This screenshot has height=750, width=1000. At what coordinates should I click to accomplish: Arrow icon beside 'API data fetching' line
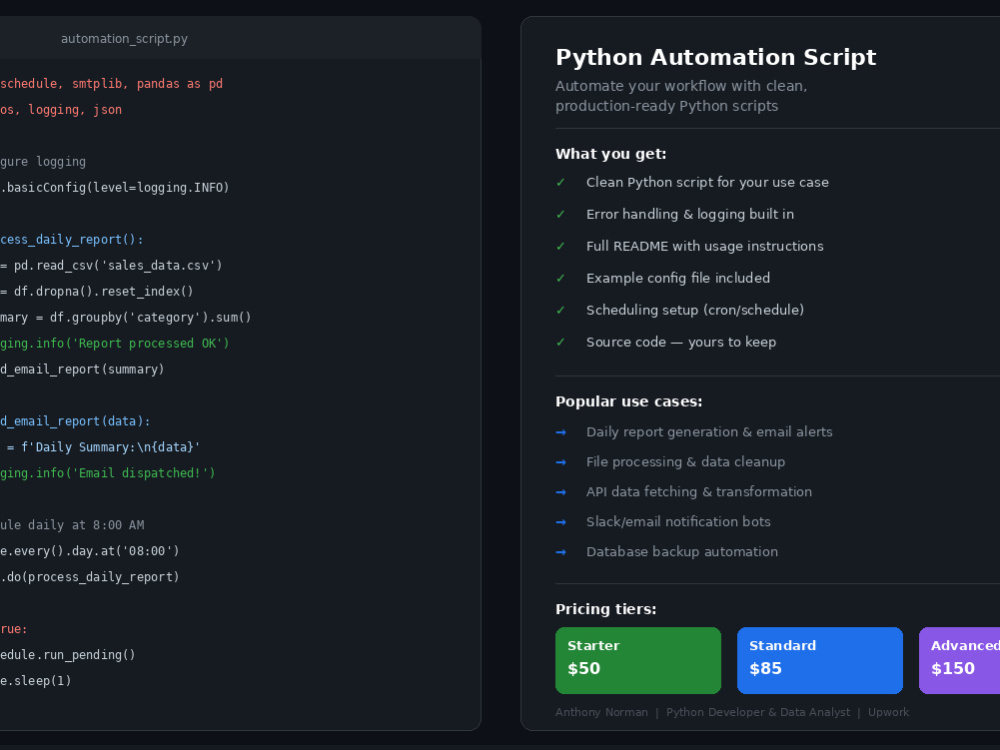pyautogui.click(x=561, y=492)
